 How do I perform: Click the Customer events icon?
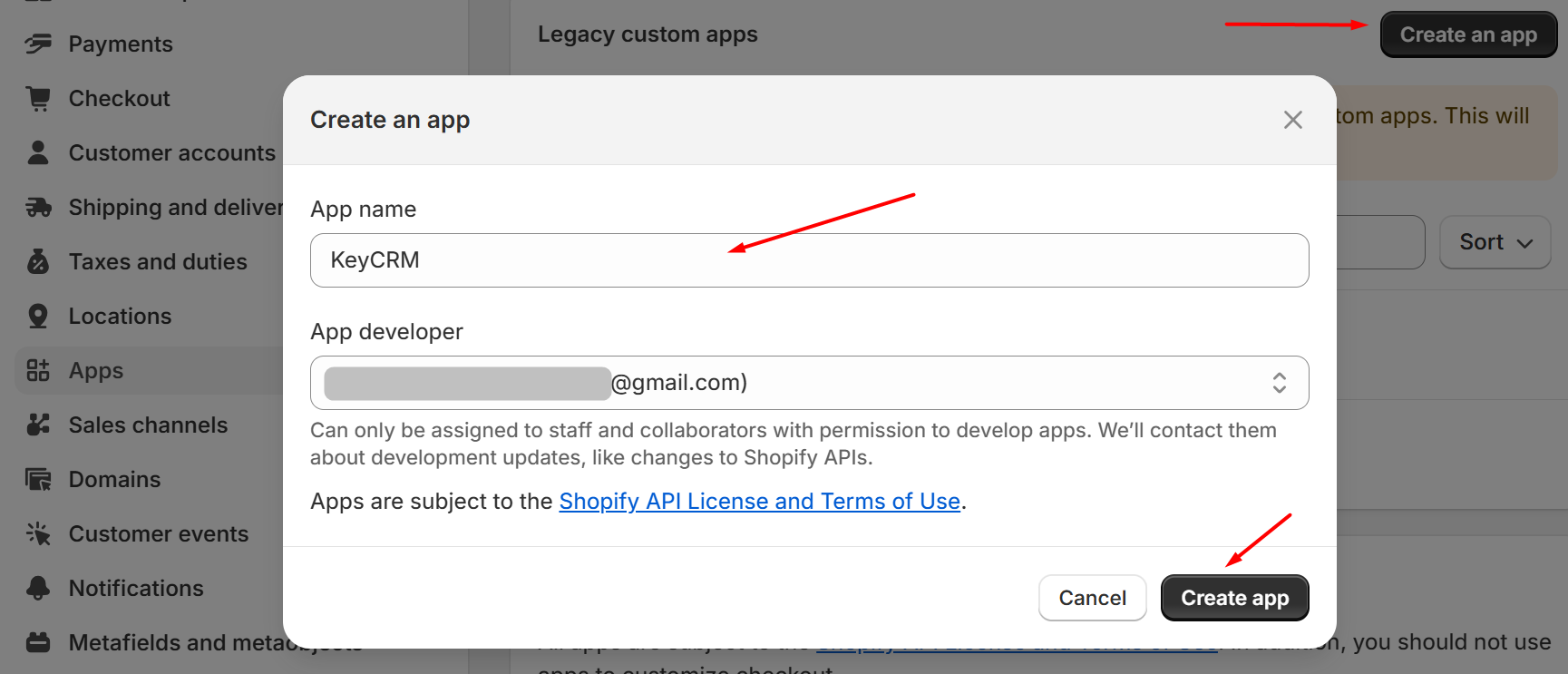click(38, 533)
